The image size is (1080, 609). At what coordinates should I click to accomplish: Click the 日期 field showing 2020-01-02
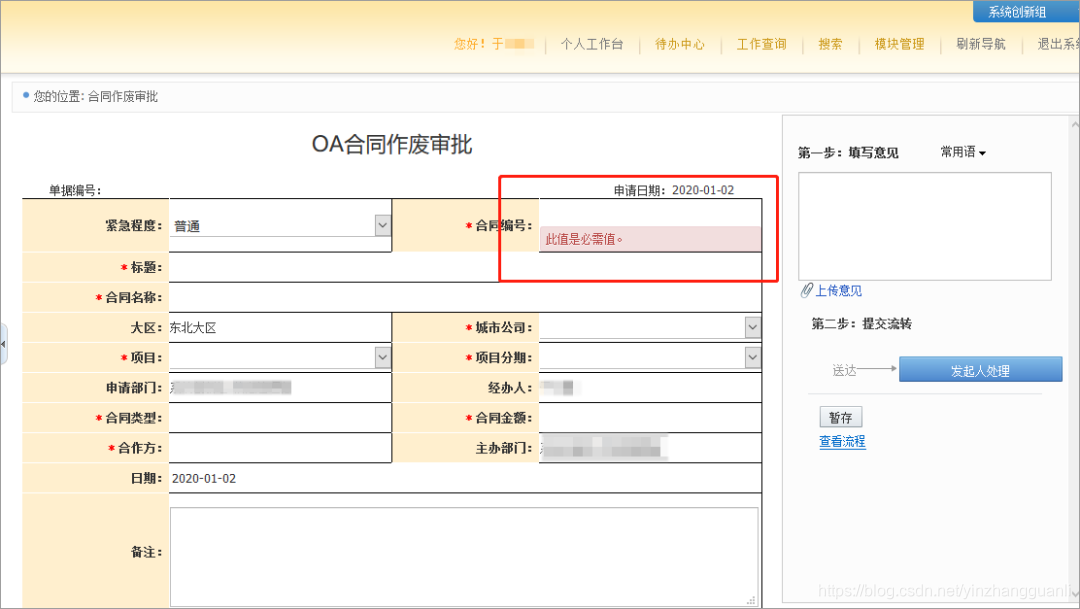(465, 478)
